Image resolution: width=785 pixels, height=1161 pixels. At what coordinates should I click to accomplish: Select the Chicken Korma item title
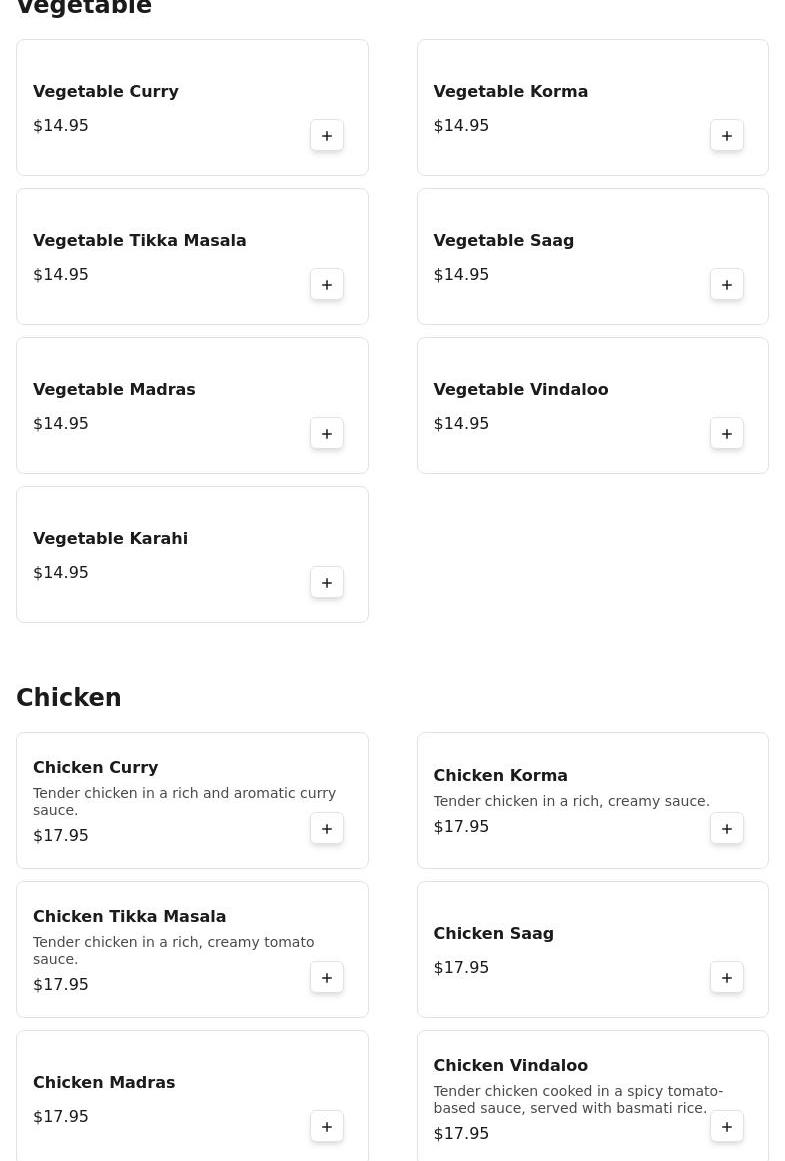coord(501,775)
